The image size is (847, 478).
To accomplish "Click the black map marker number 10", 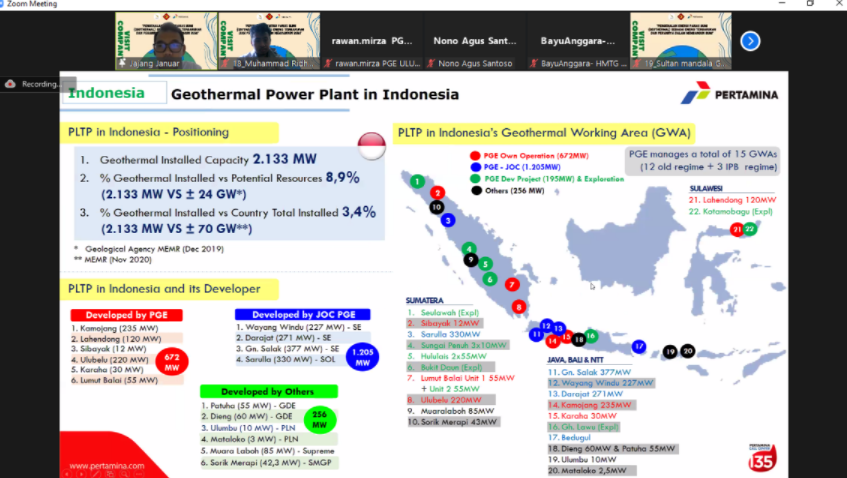I will click(436, 207).
